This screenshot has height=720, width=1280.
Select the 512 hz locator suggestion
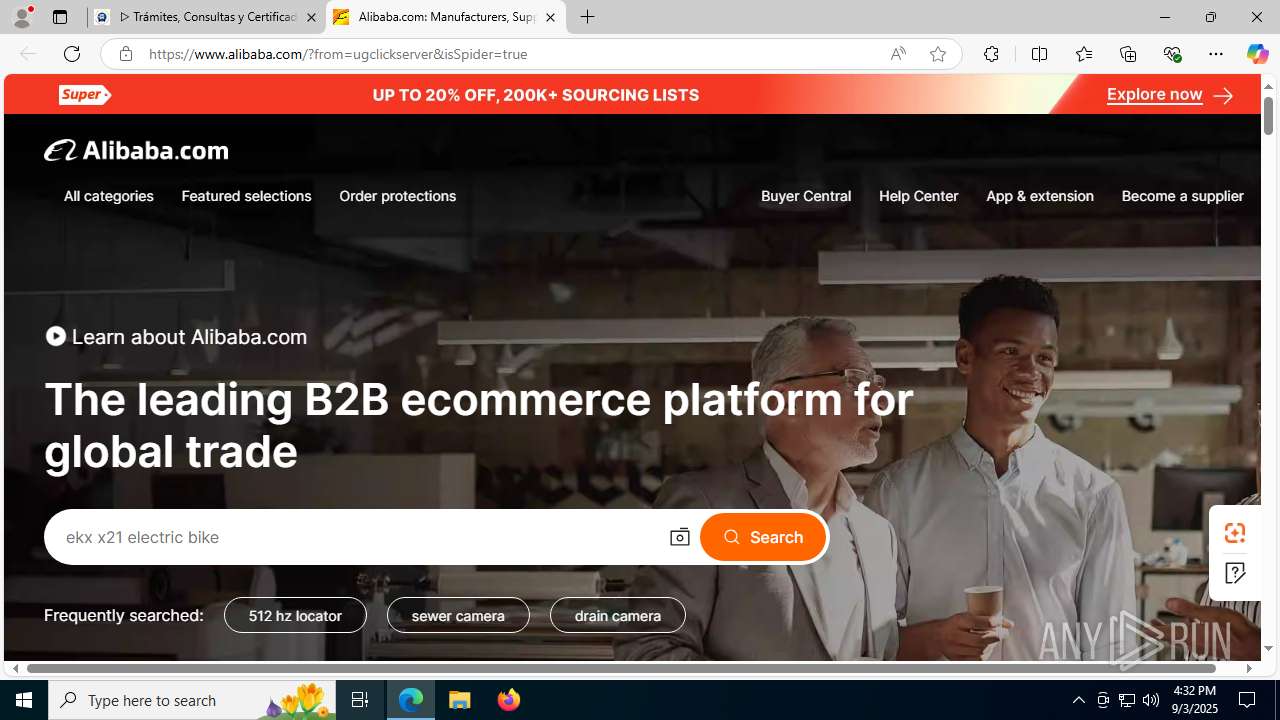(x=295, y=615)
